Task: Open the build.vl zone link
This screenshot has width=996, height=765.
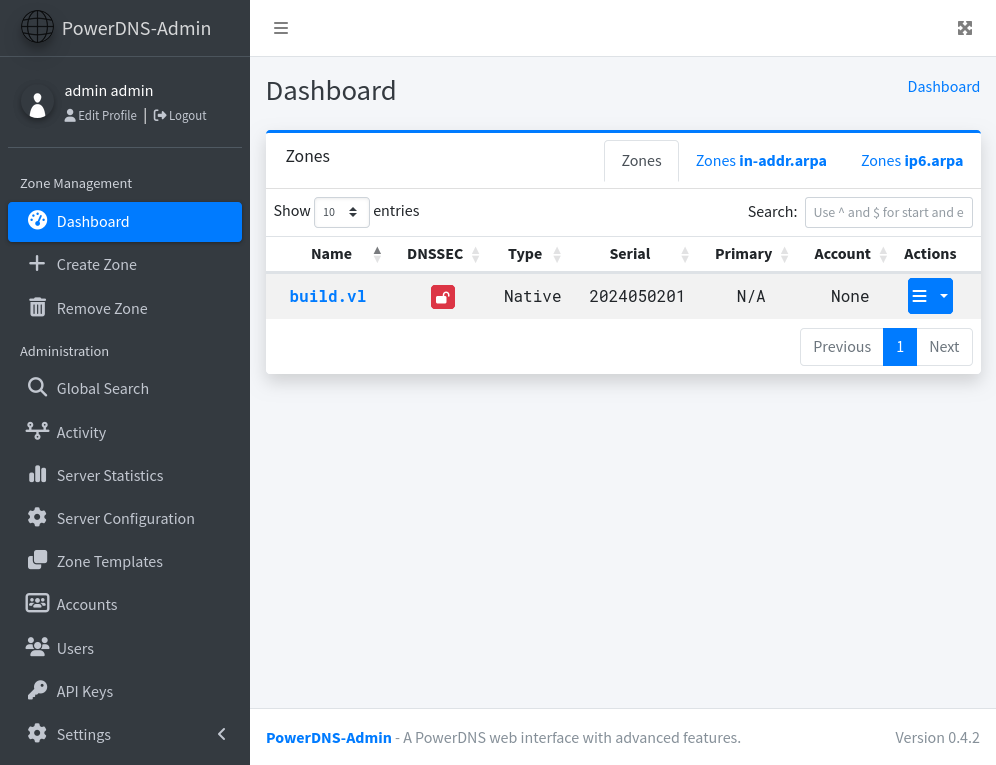Action: coord(327,297)
